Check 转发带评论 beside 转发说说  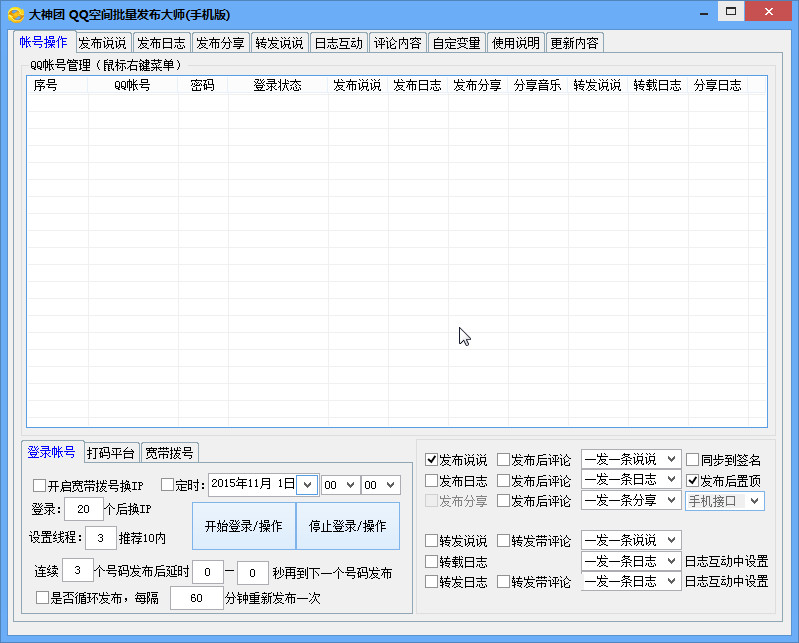(x=503, y=541)
